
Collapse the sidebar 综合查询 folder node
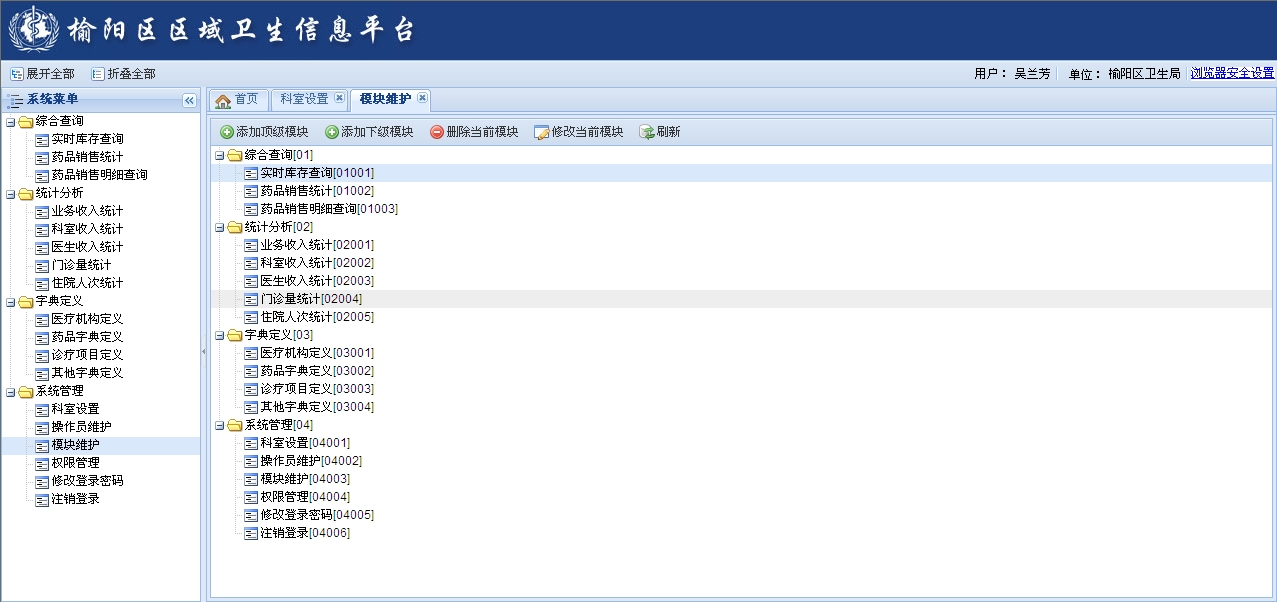[x=10, y=121]
